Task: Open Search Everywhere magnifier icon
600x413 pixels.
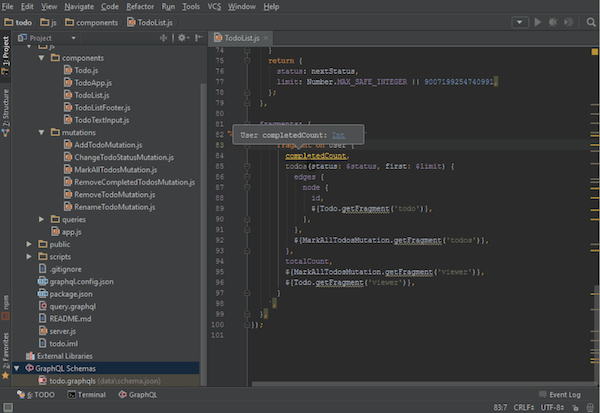Action: tap(591, 21)
